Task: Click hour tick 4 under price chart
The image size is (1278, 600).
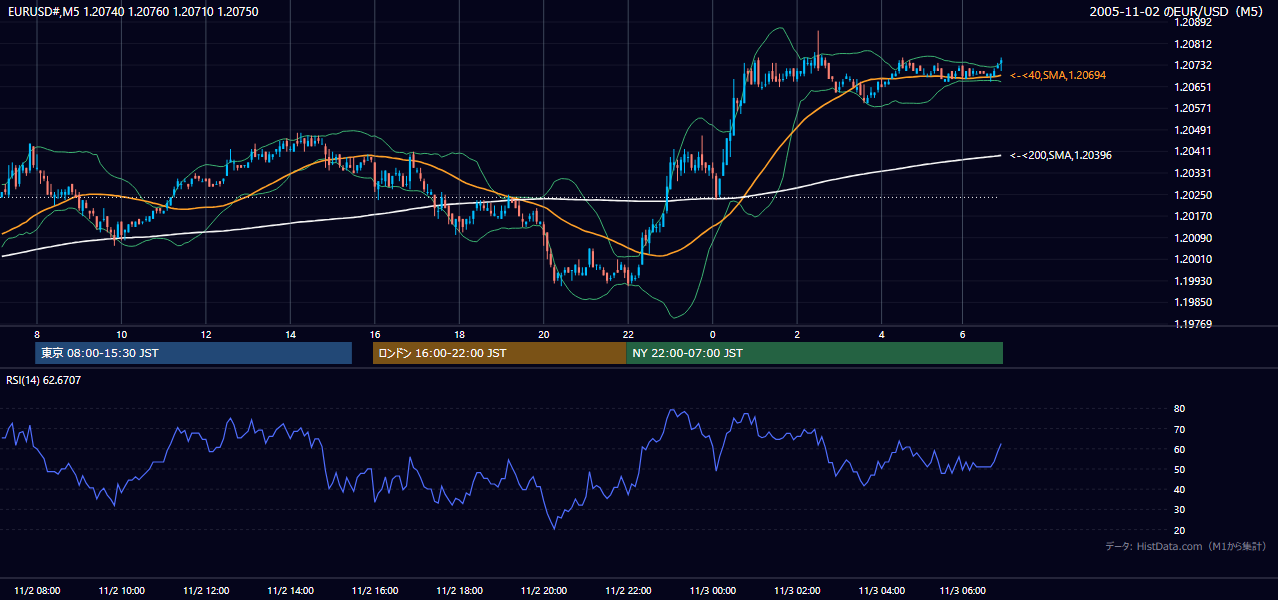Action: click(x=882, y=334)
